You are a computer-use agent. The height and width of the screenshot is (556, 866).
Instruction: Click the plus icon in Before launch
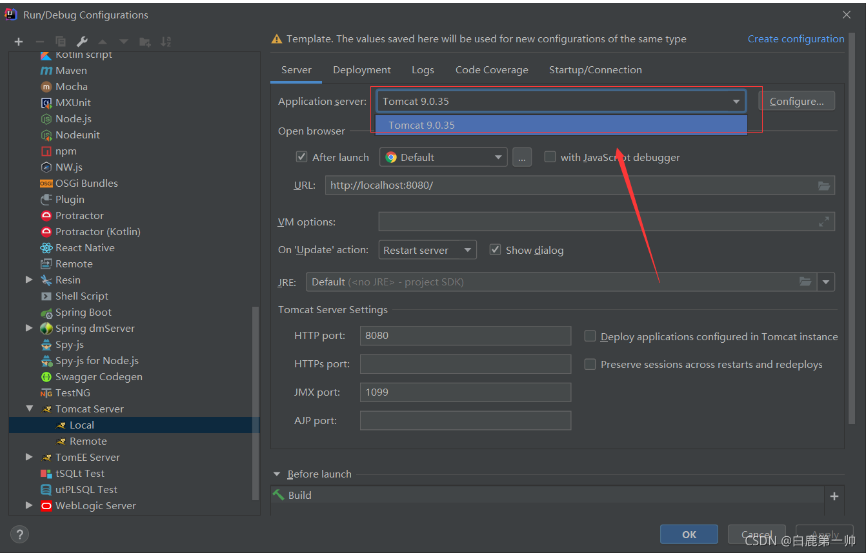coord(834,496)
